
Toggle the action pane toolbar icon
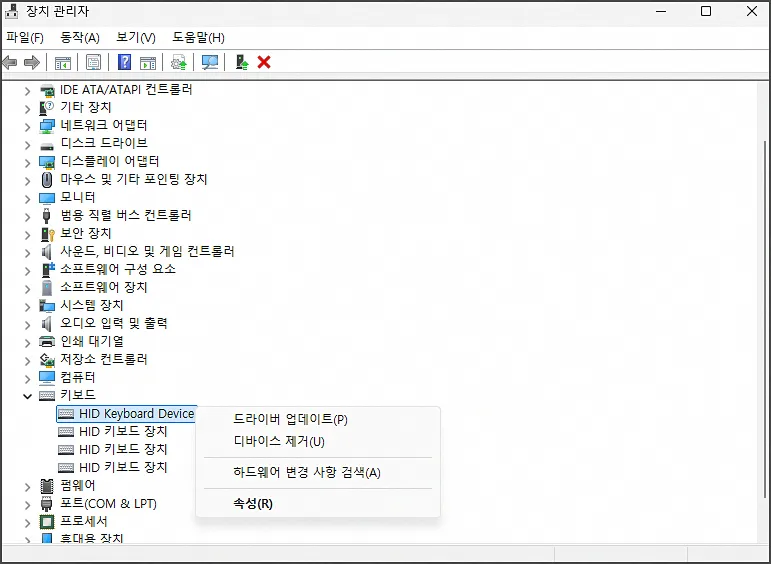point(148,62)
